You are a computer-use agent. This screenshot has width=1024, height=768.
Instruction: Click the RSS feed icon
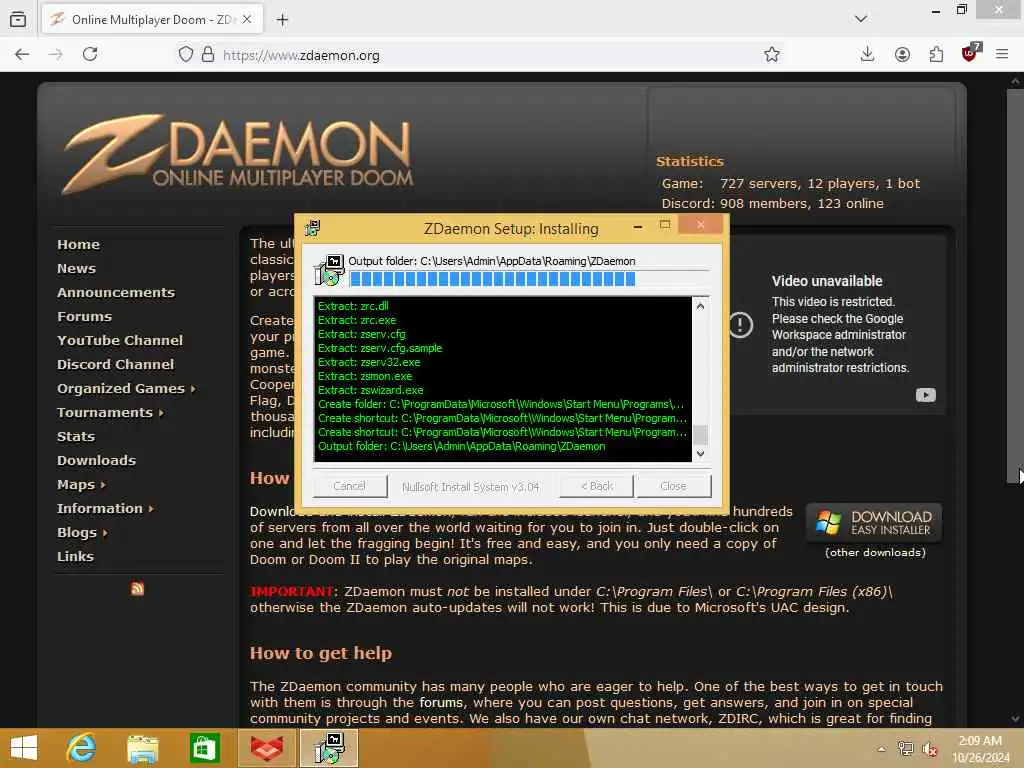click(137, 588)
